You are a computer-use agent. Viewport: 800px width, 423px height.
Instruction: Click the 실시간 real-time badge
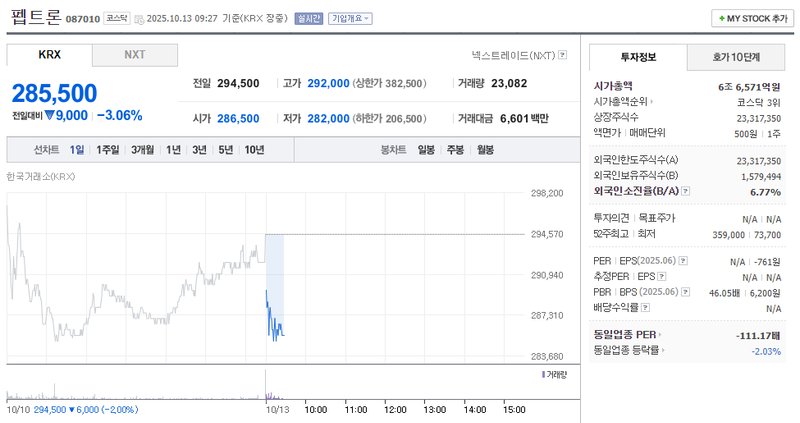tap(308, 18)
